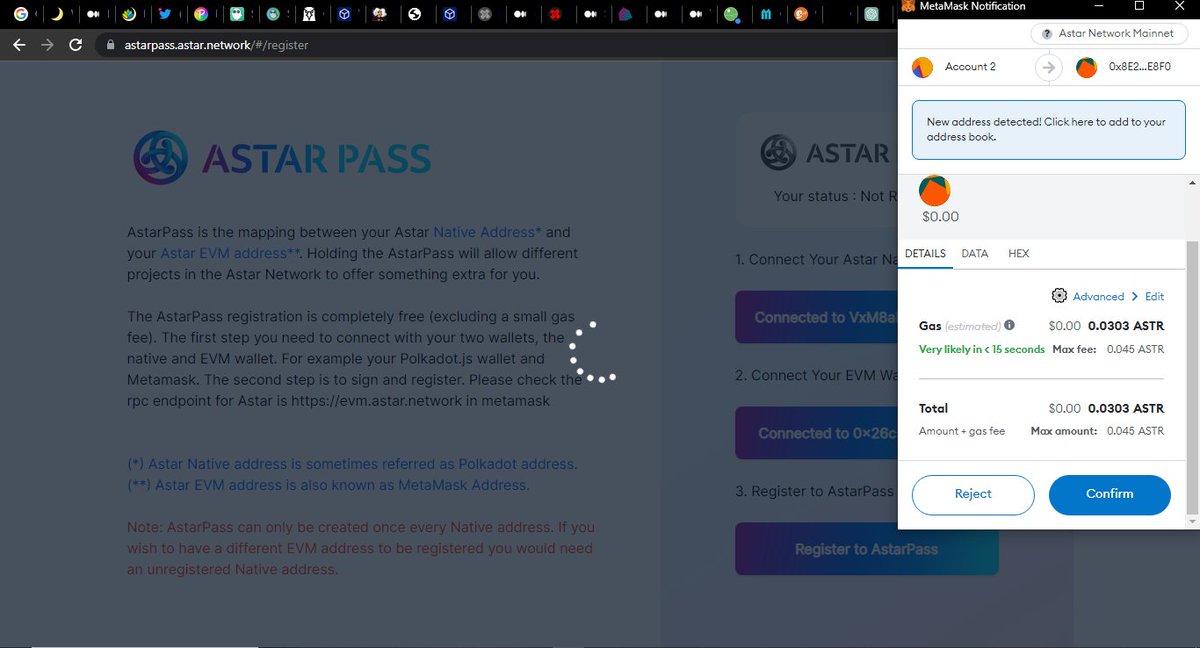Click the Account 2 avatar icon
Viewport: 1200px width, 648px height.
(x=922, y=67)
